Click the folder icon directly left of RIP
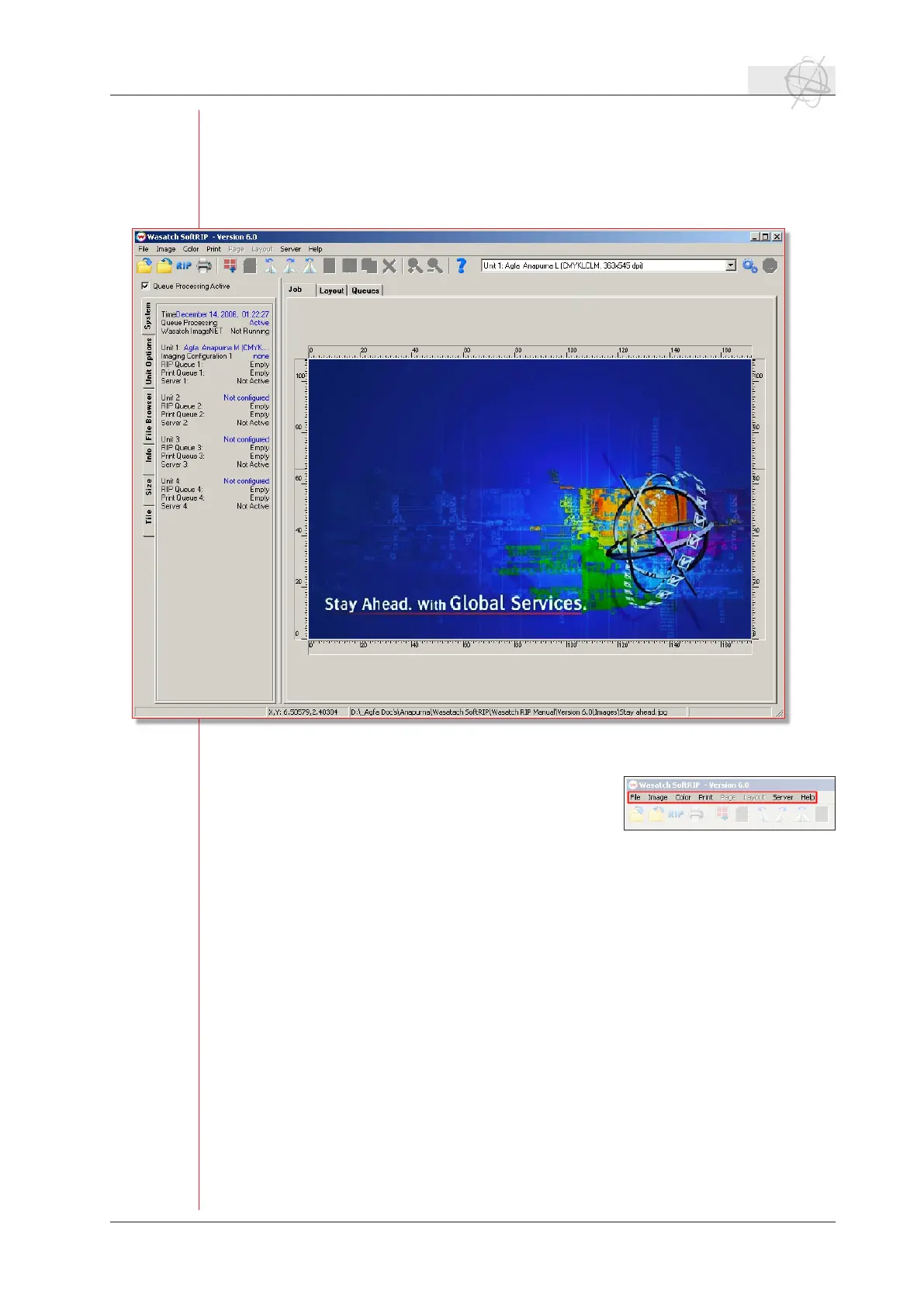Viewport: 924px width, 1307px height. 164,265
